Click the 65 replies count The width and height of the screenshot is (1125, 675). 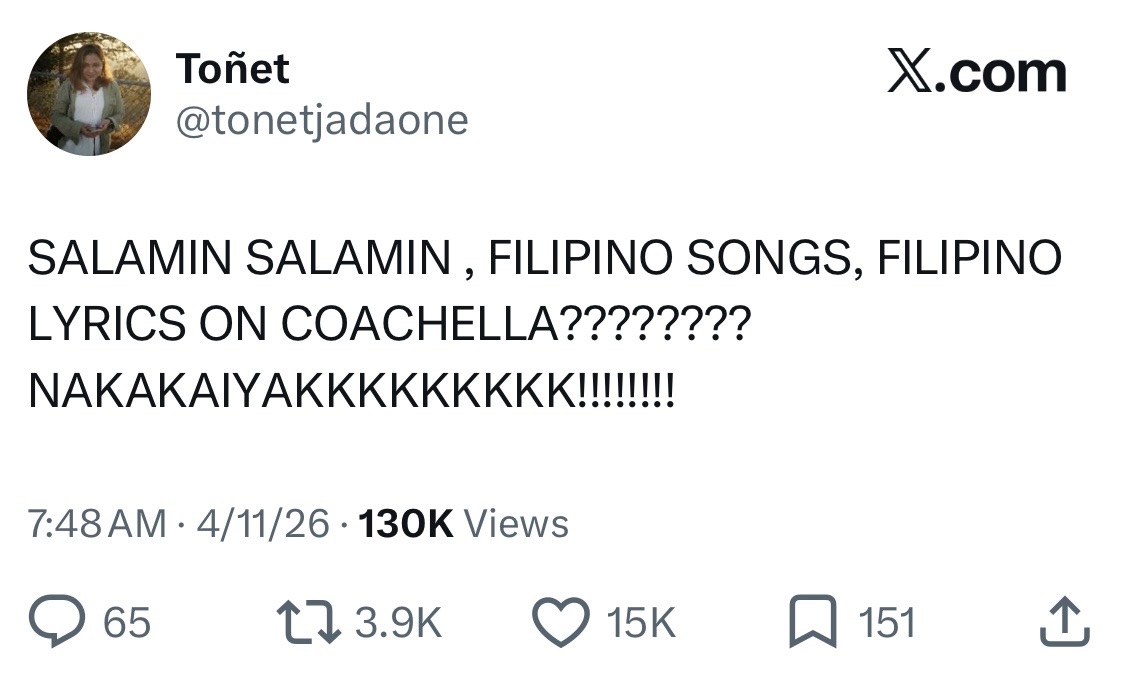pyautogui.click(x=128, y=623)
